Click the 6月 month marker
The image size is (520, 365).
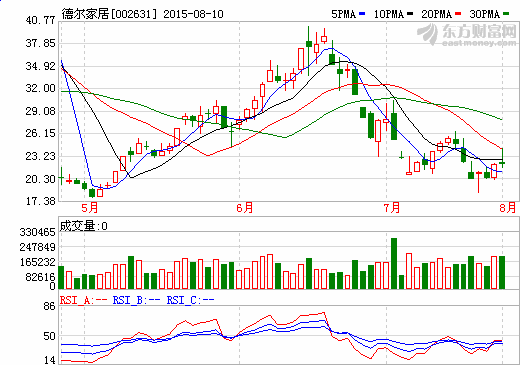(x=245, y=208)
